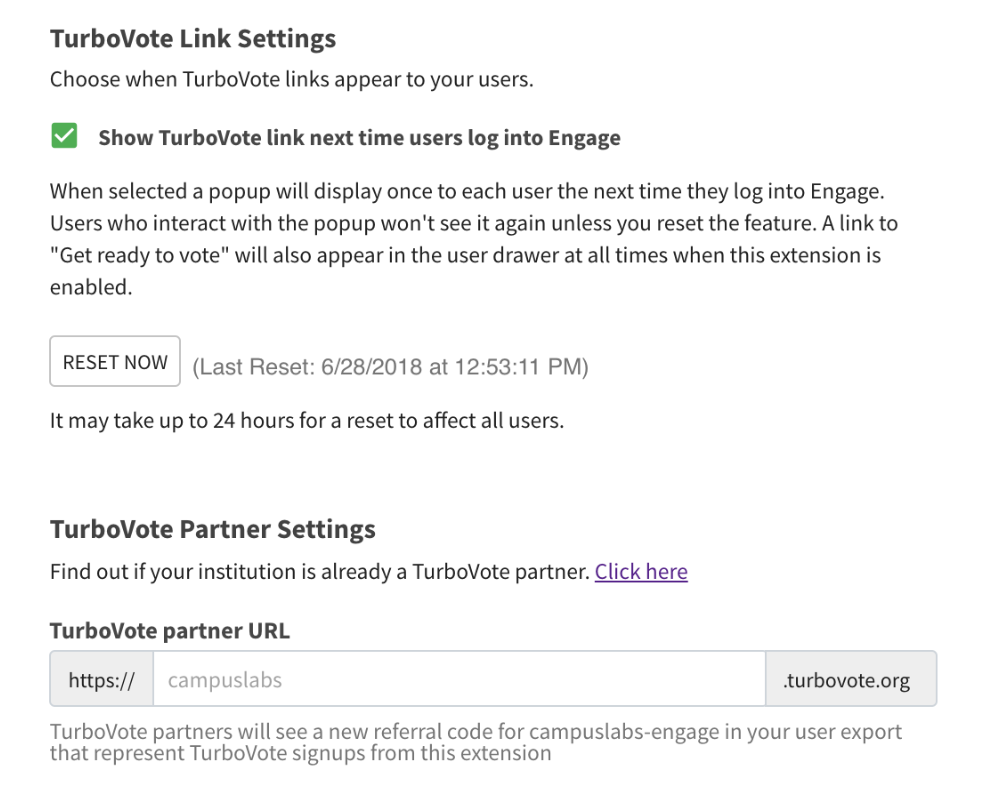Click 'Find out if your institution' sentence
The image size is (996, 808).
click(320, 572)
